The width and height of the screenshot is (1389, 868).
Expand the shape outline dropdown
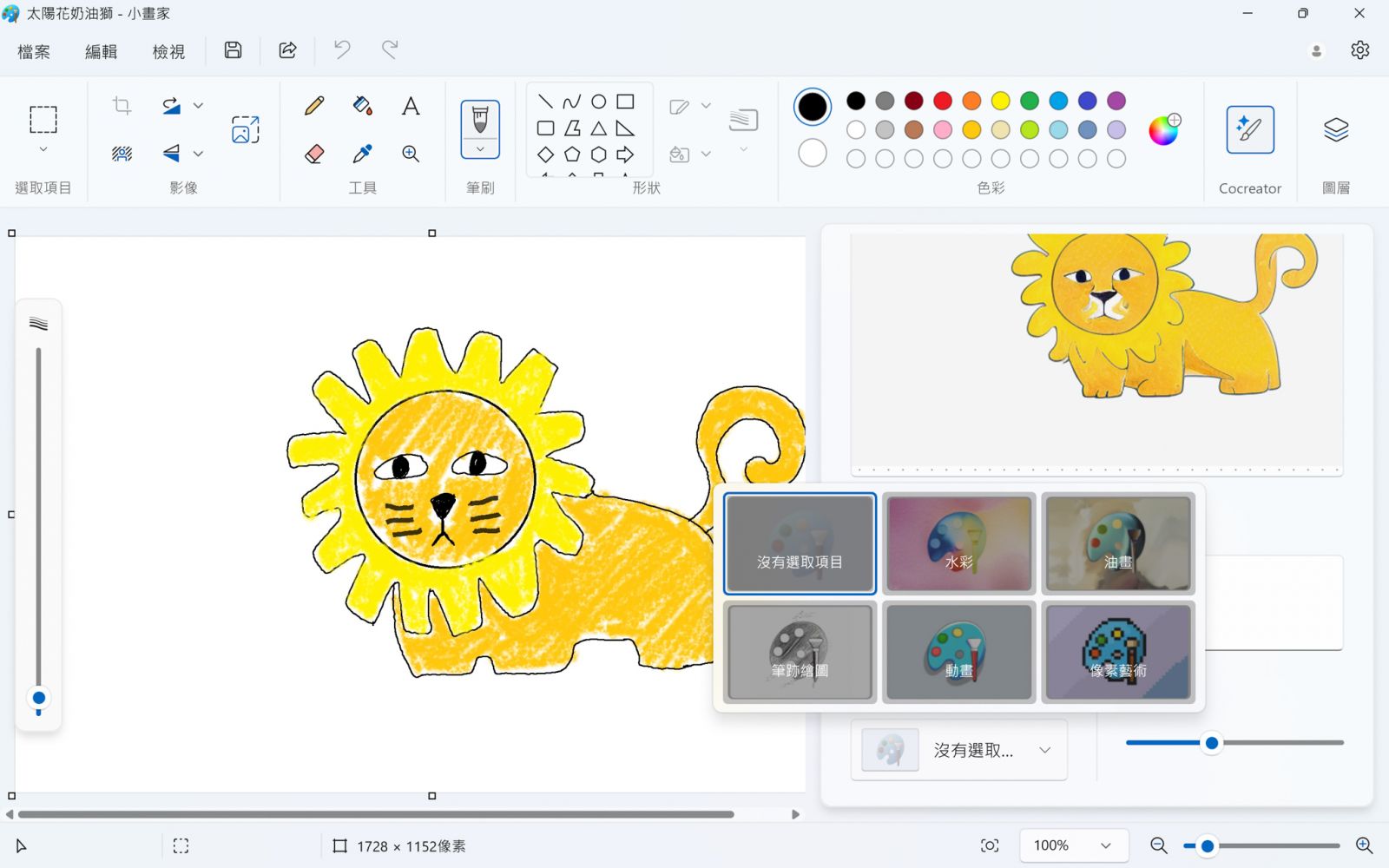pyautogui.click(x=706, y=106)
